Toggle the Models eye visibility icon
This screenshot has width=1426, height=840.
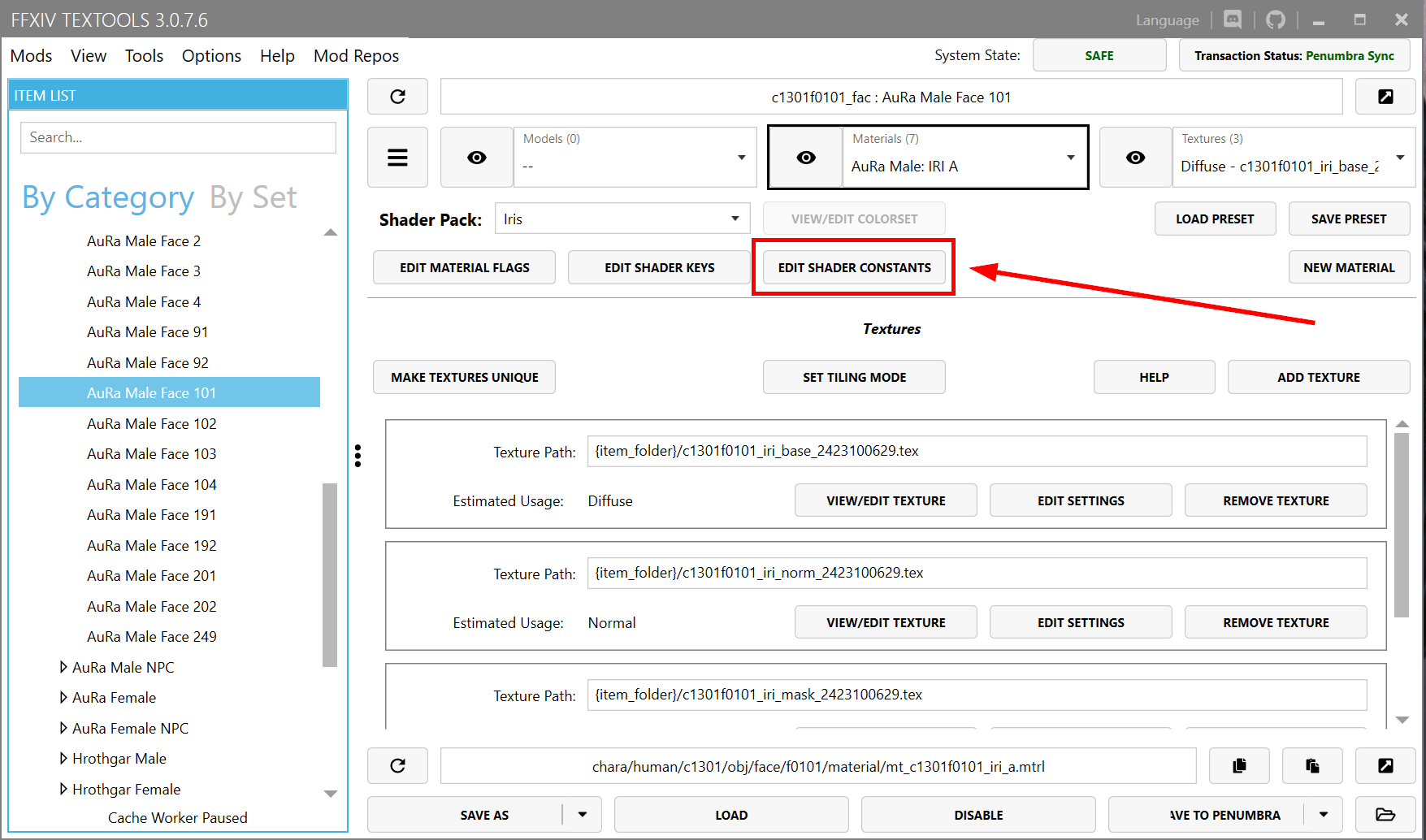477,158
